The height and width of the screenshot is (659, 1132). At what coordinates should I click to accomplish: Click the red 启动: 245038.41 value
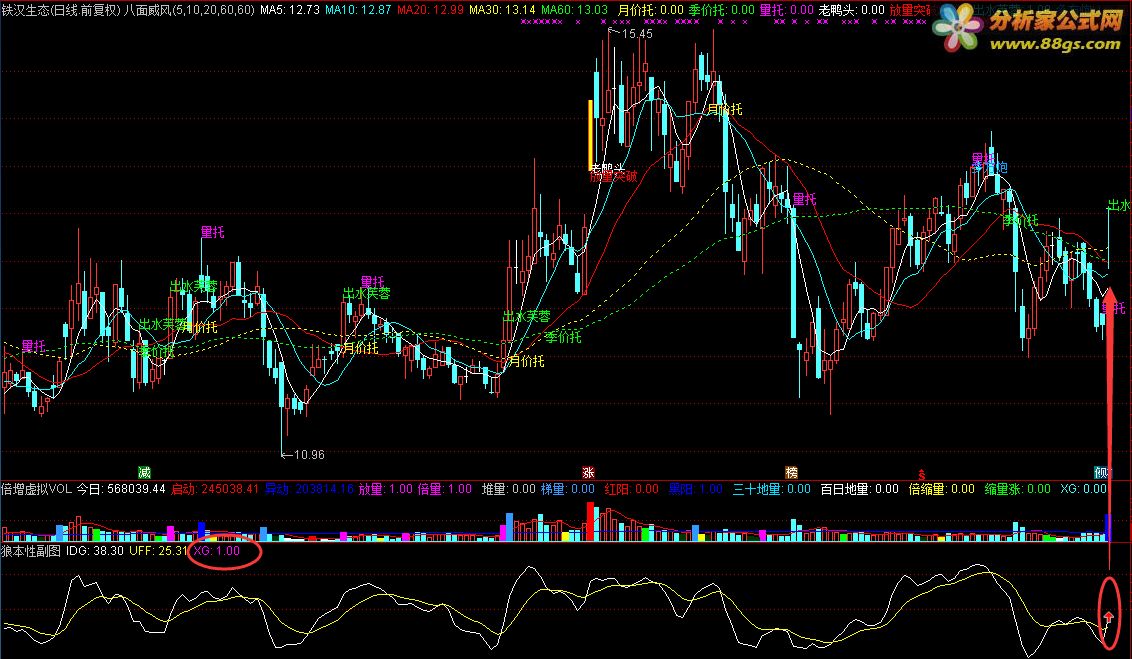pos(214,489)
